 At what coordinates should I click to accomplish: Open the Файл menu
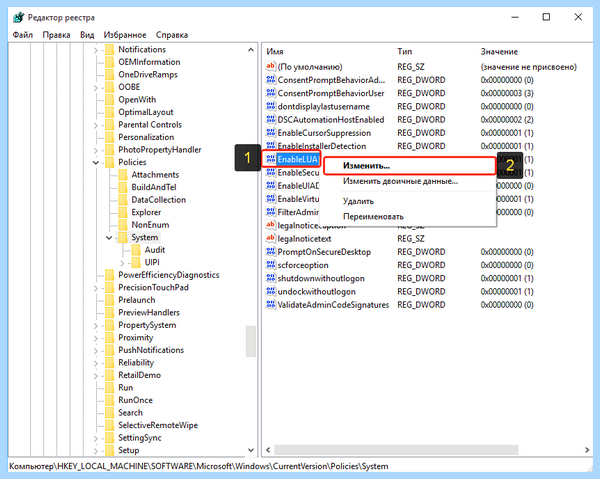pyautogui.click(x=23, y=35)
